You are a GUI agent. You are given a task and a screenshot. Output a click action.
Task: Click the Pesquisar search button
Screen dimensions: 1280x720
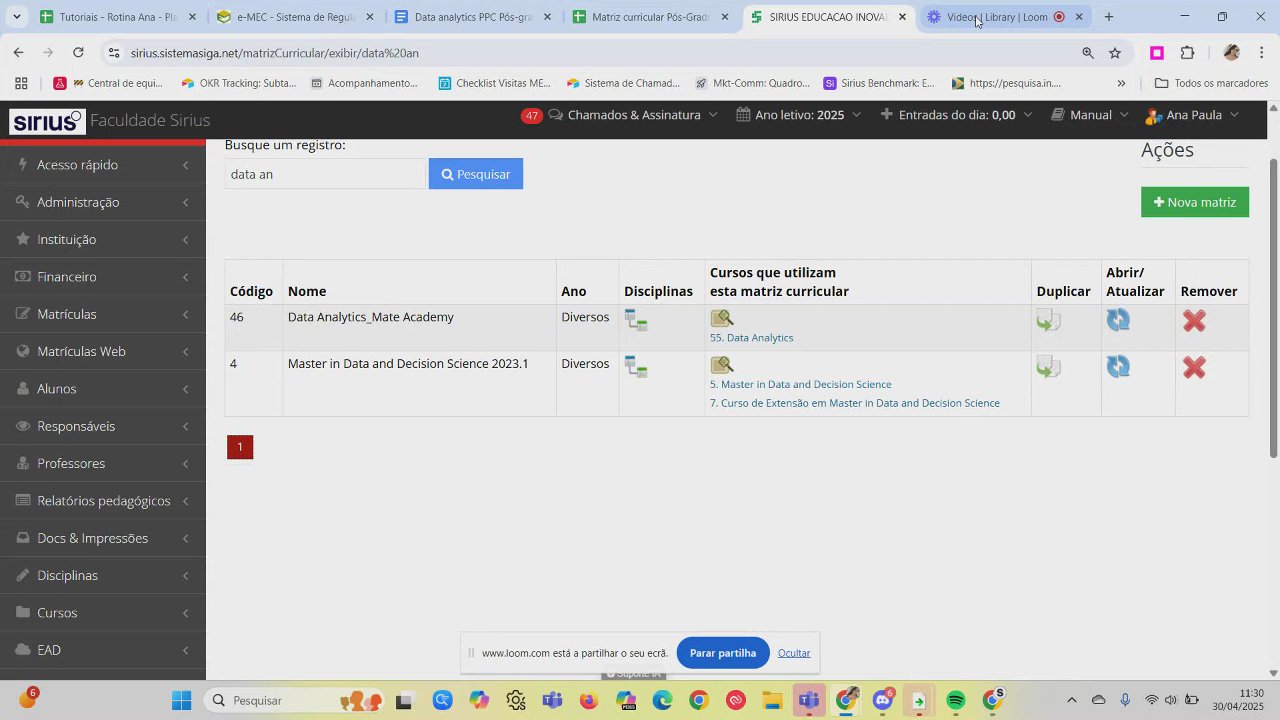(x=476, y=174)
